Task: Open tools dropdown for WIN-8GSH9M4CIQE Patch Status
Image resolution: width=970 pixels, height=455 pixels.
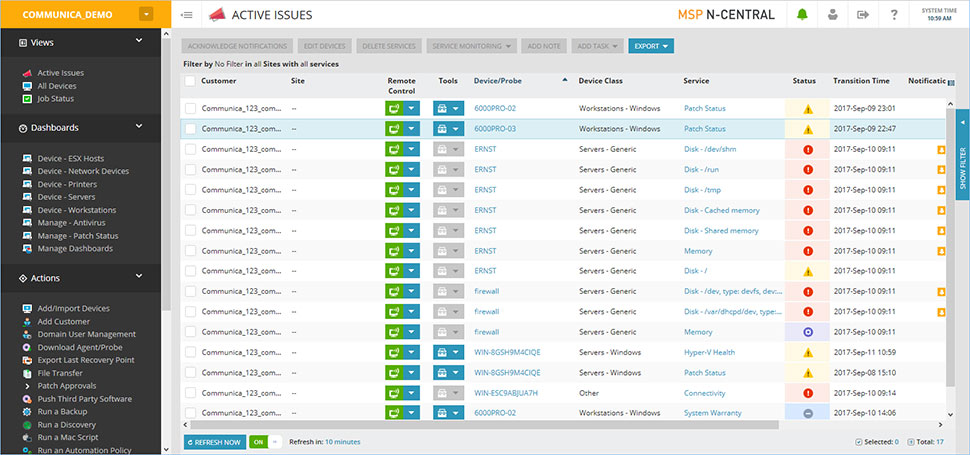Action: pyautogui.click(x=457, y=373)
